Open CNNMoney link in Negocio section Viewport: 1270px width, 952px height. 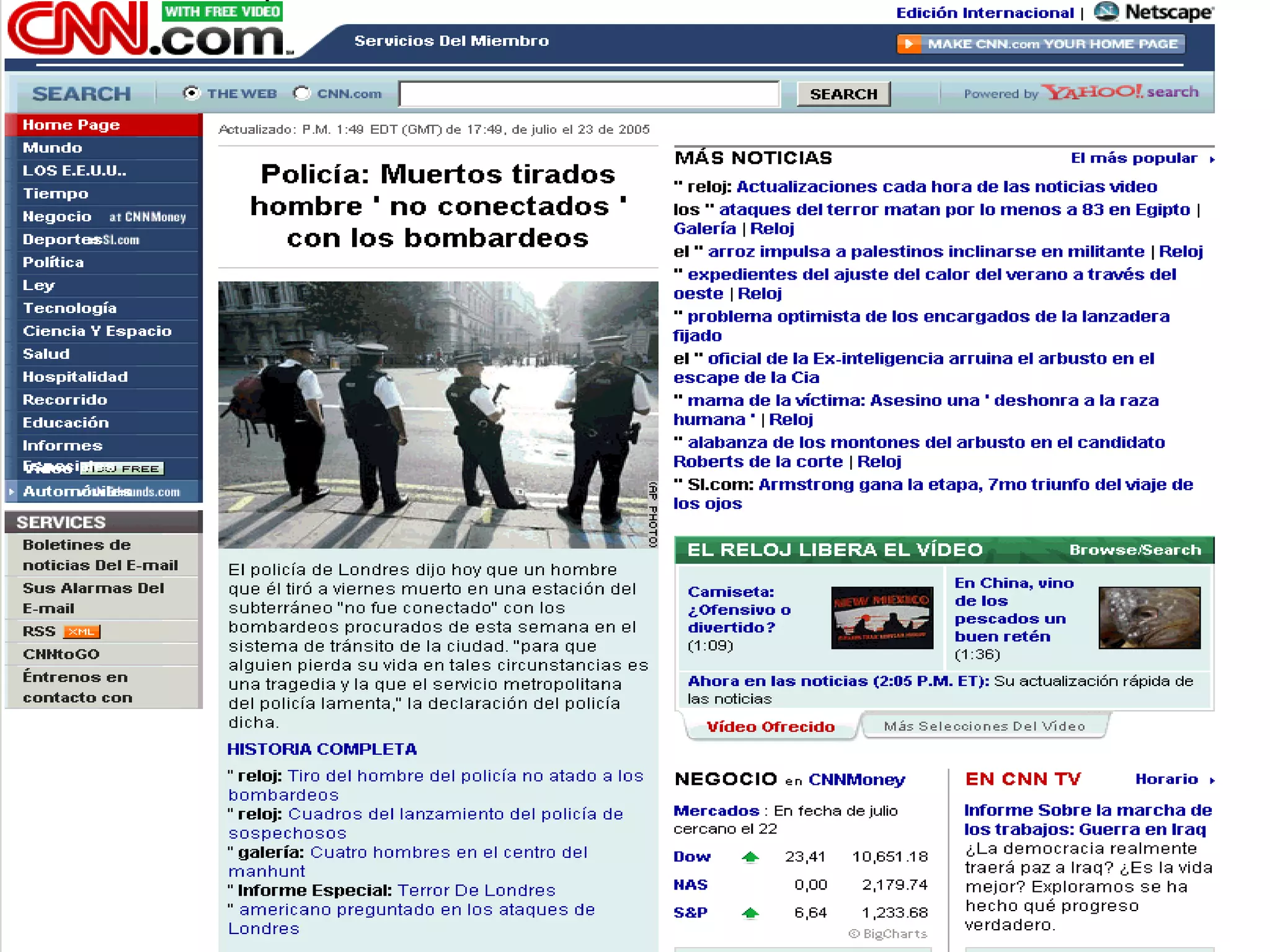click(x=857, y=780)
